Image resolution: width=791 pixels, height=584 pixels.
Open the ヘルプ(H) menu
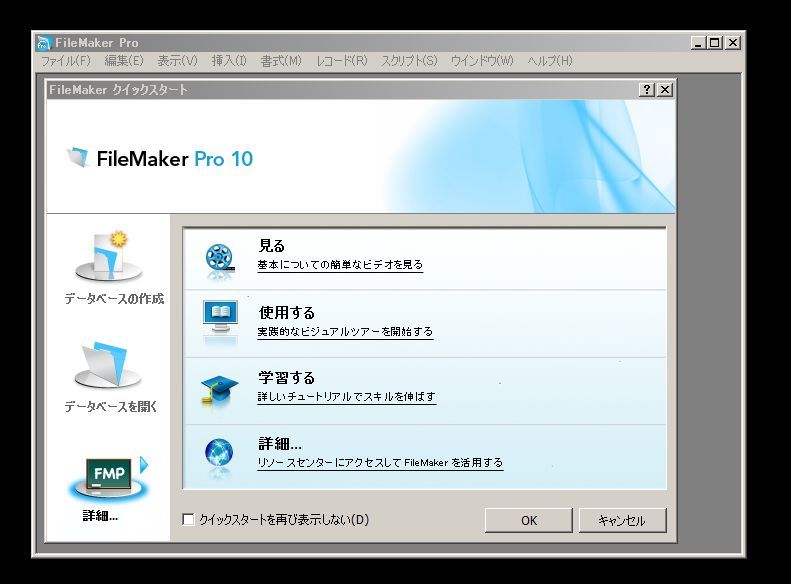(x=550, y=61)
